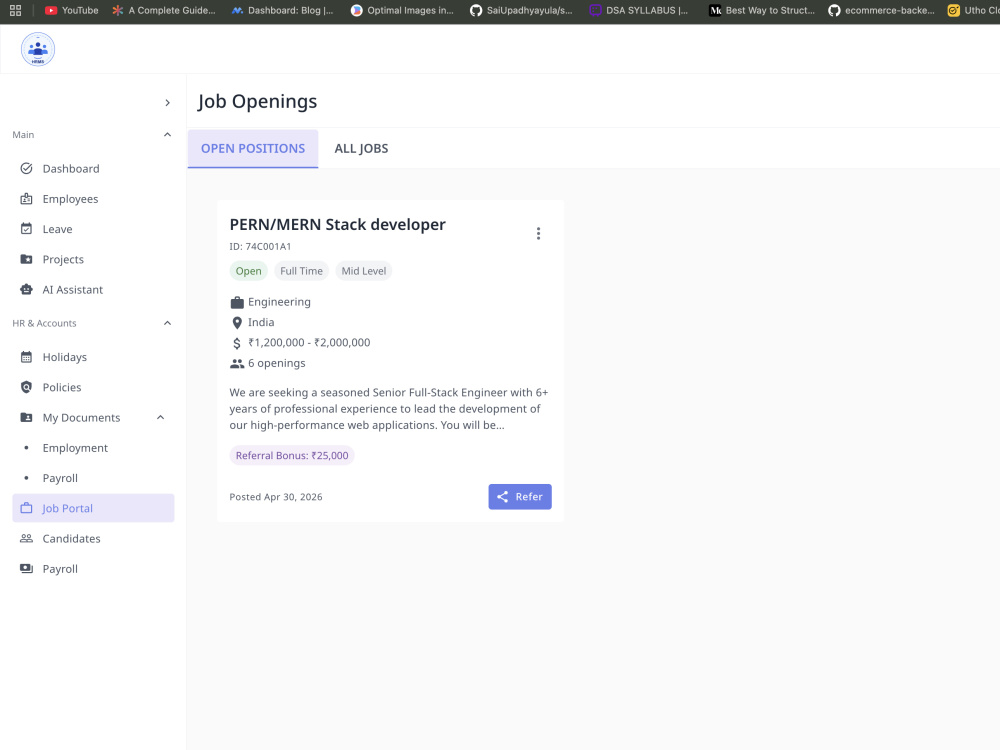Click the bottom Payroll money icon

pyautogui.click(x=26, y=569)
